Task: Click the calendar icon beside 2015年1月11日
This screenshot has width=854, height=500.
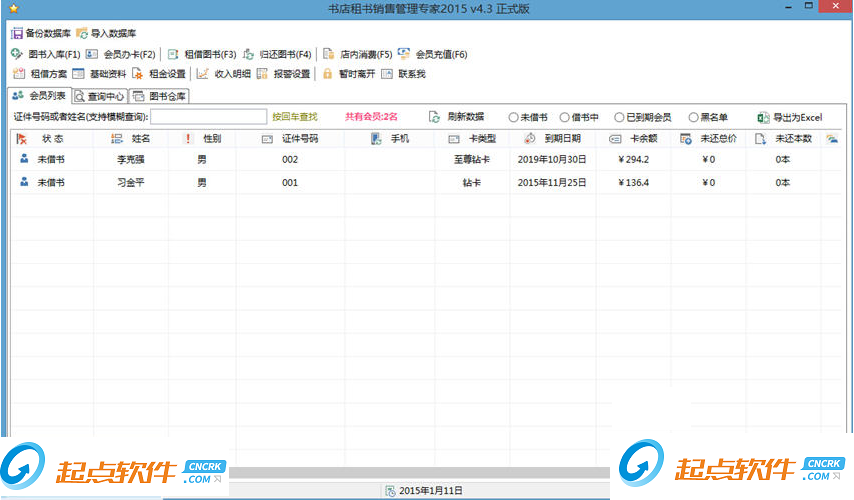Action: [390, 491]
